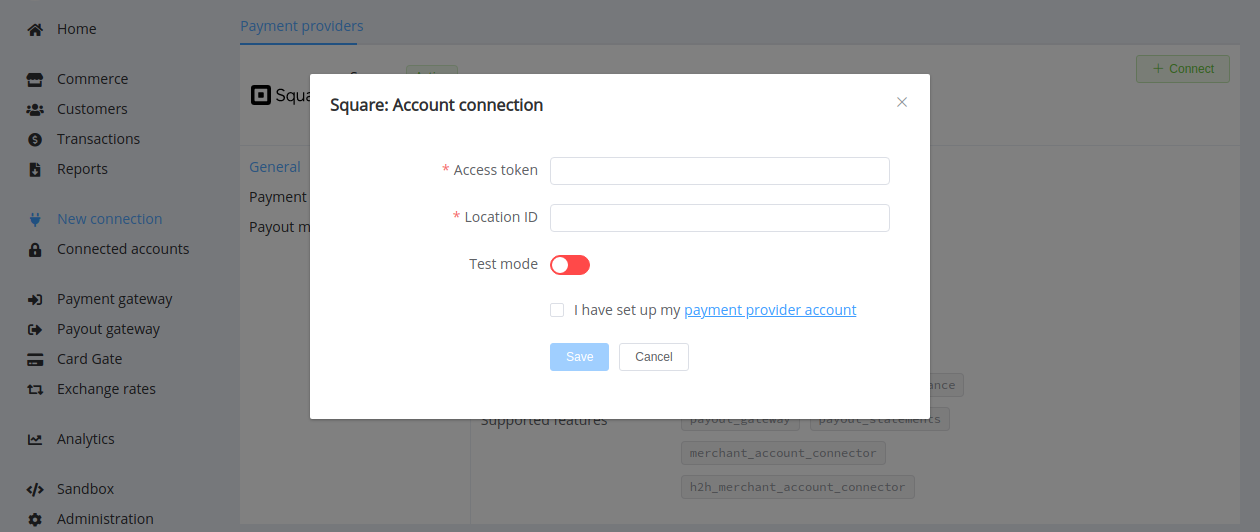The image size is (1260, 532).
Task: Open the payment provider account link
Action: pyautogui.click(x=770, y=310)
